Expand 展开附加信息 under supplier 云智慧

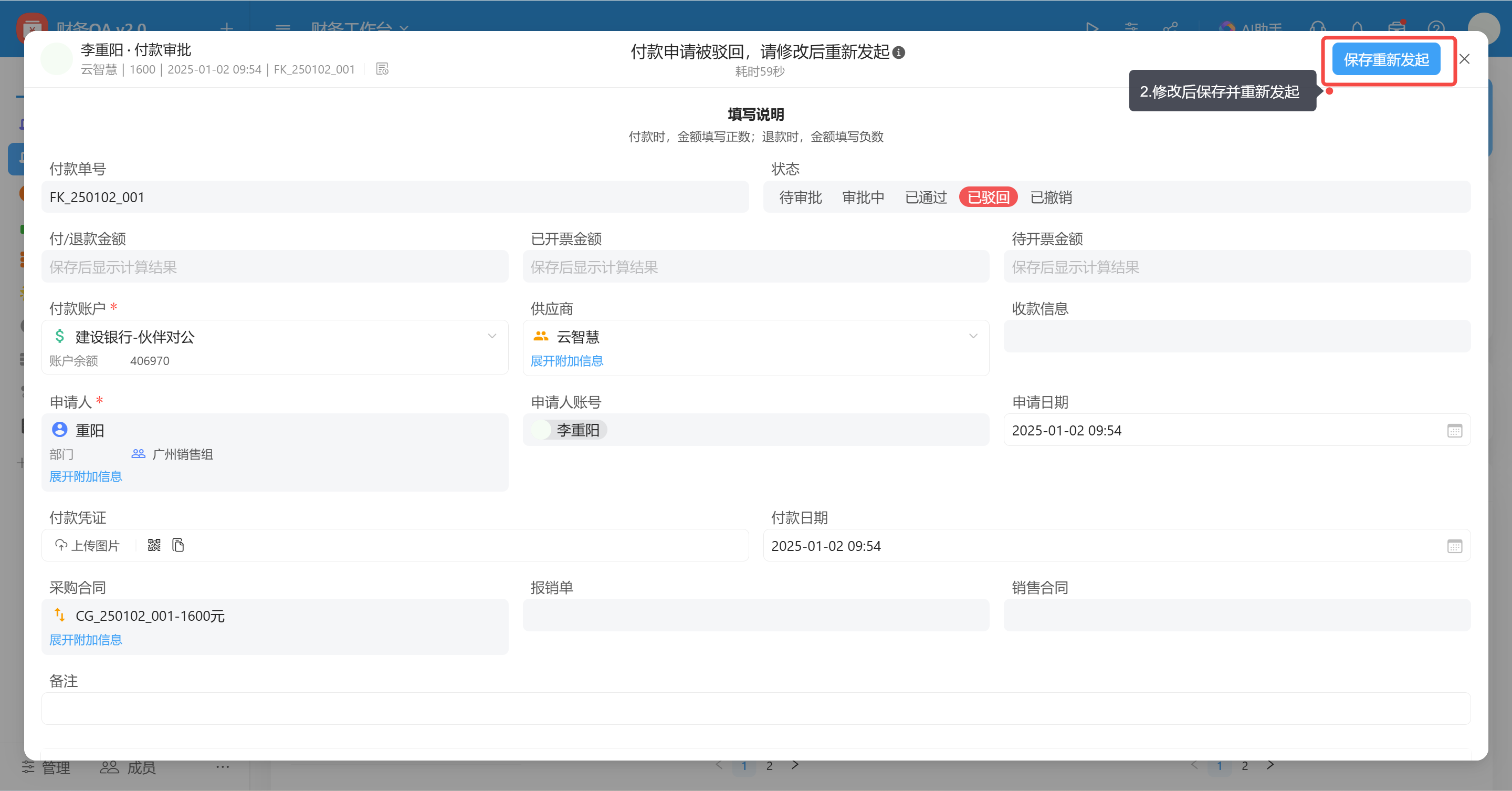click(x=567, y=361)
